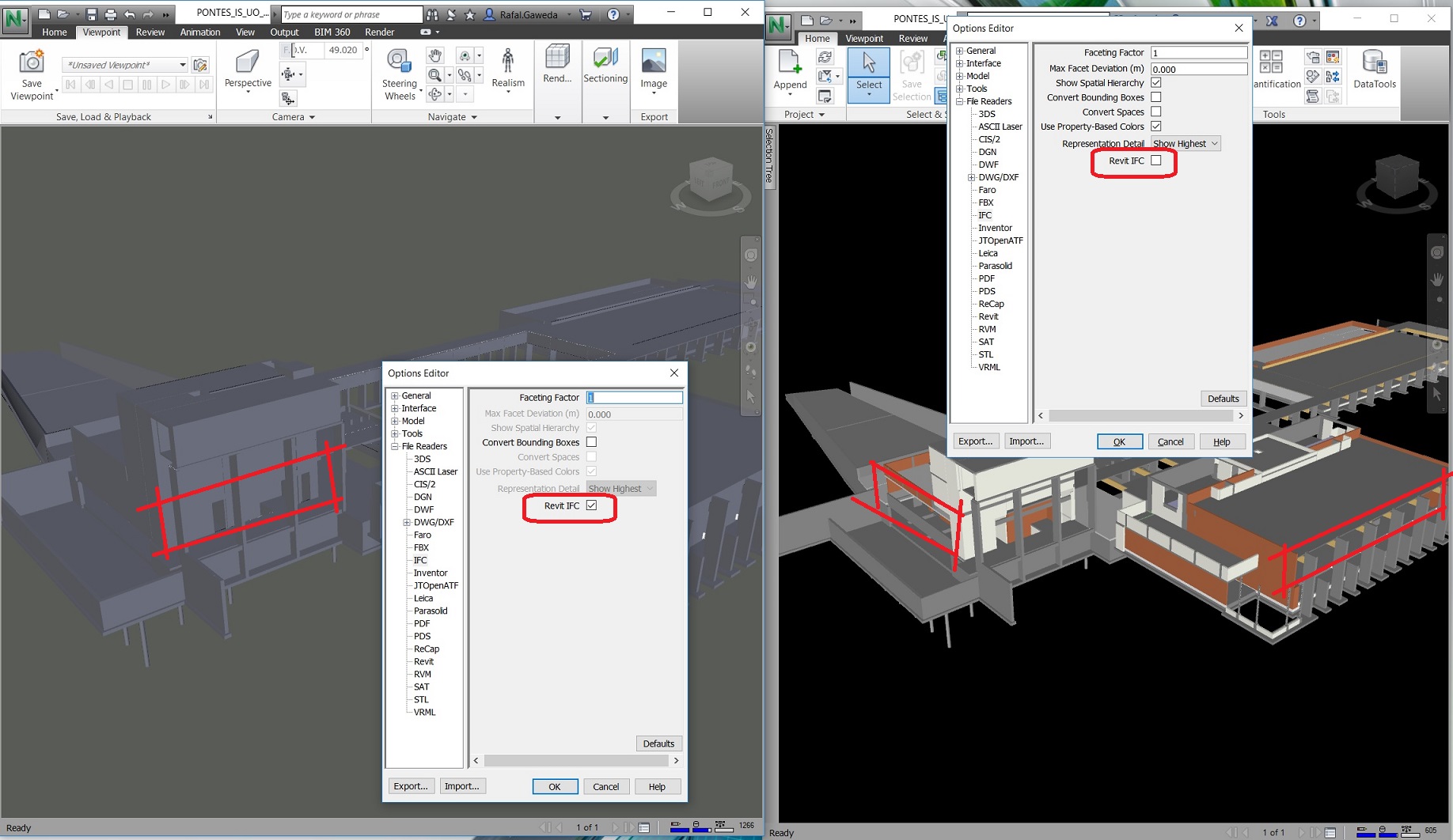Viewport: 1453px width, 840px height.
Task: Disable Use Property-Based Colors in right dialog
Action: (x=1156, y=127)
